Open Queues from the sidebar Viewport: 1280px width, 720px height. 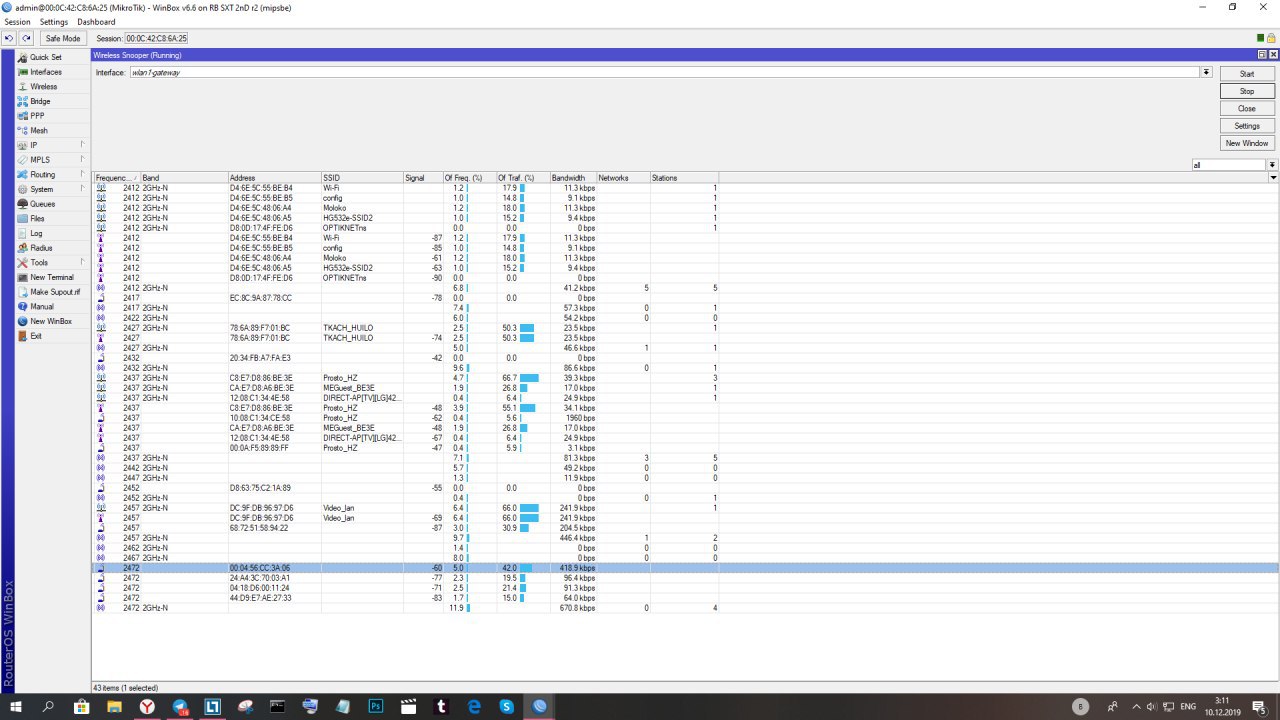point(42,204)
